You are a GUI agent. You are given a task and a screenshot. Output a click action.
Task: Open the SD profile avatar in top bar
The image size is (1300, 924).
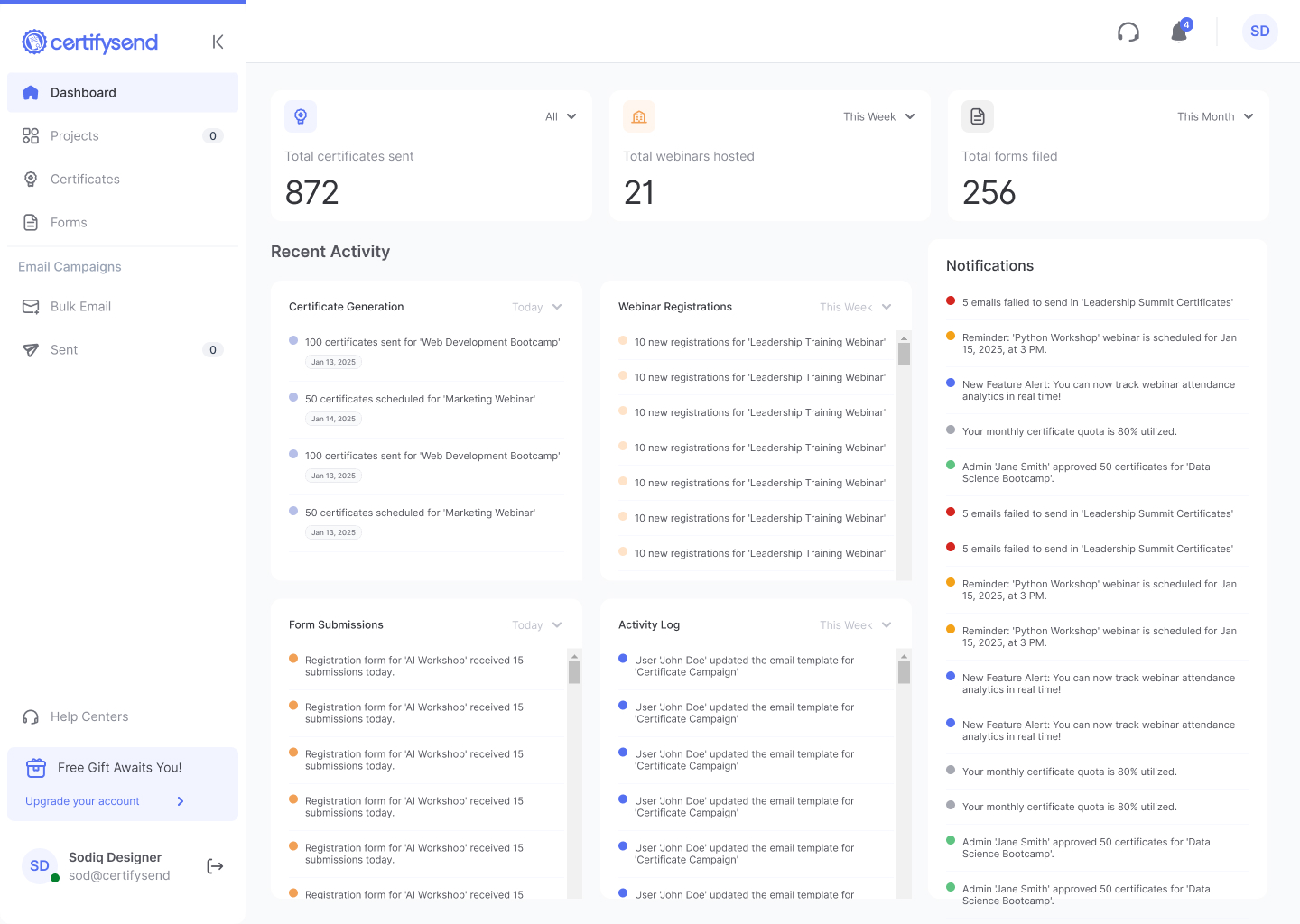(x=1260, y=32)
